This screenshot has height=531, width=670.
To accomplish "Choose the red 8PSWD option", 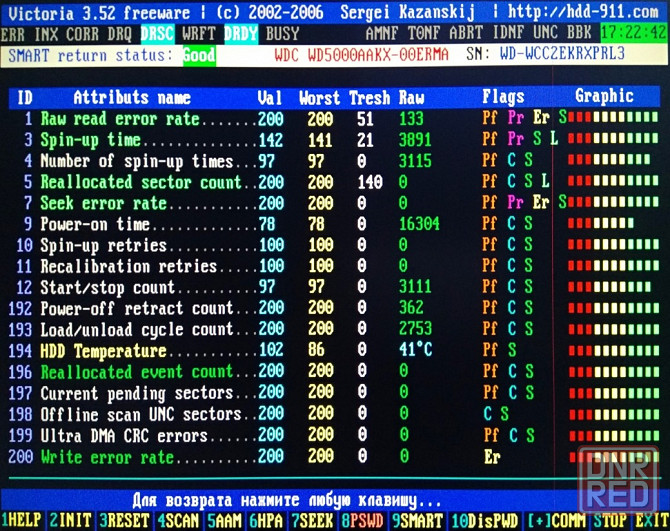I will (x=364, y=520).
